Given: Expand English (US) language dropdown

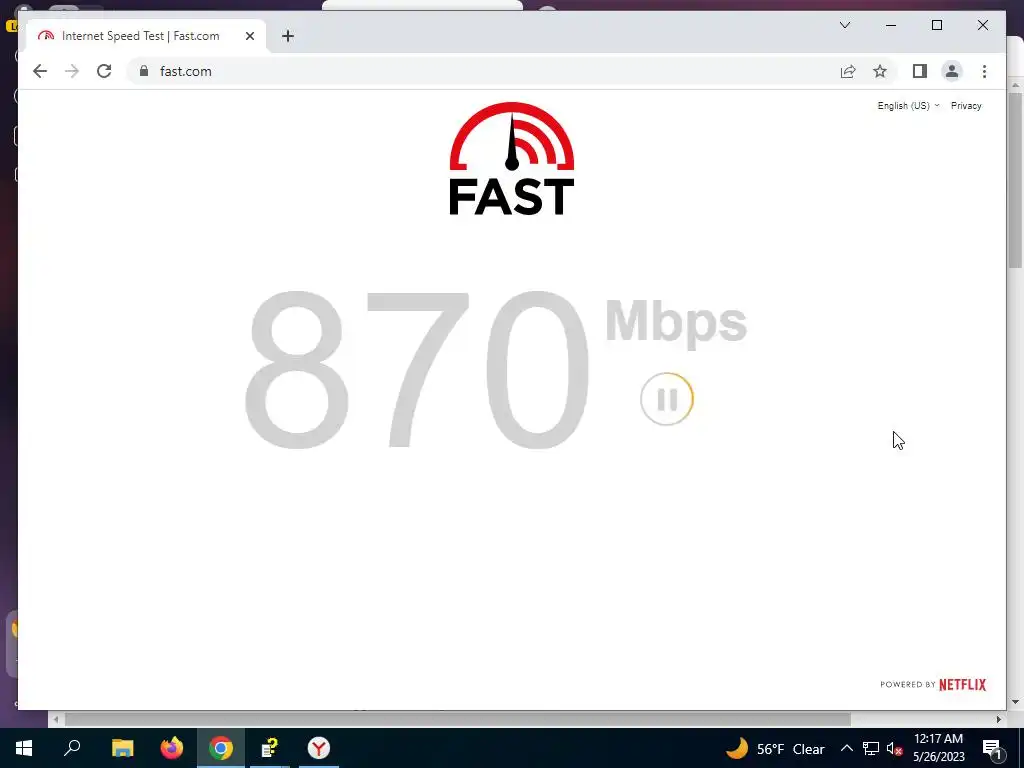Looking at the screenshot, I should [x=908, y=106].
